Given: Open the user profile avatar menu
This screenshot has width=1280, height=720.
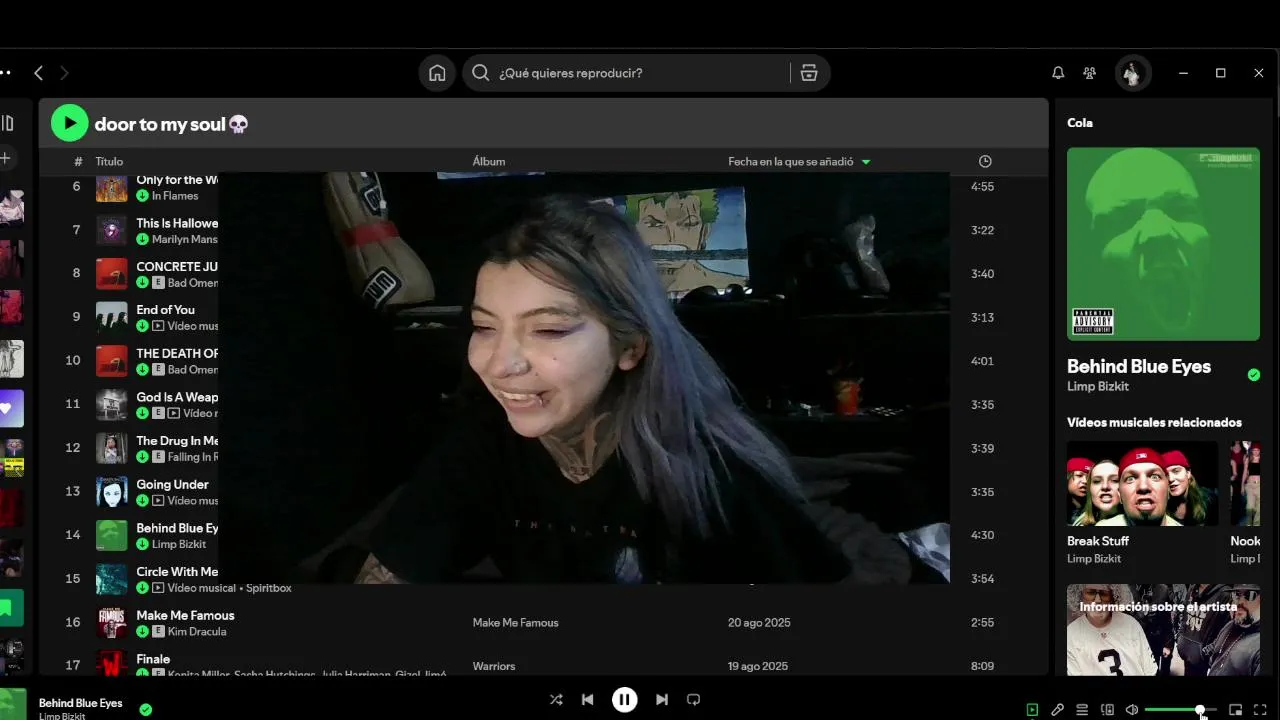Looking at the screenshot, I should coord(1133,73).
